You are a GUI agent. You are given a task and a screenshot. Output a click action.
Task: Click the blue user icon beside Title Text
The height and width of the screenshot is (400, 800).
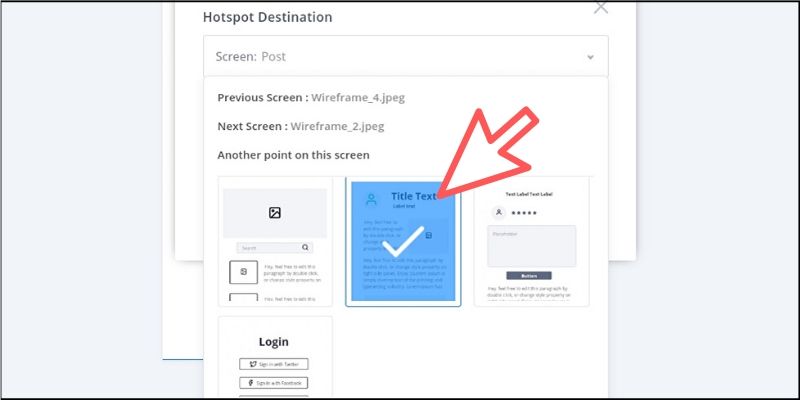click(371, 199)
